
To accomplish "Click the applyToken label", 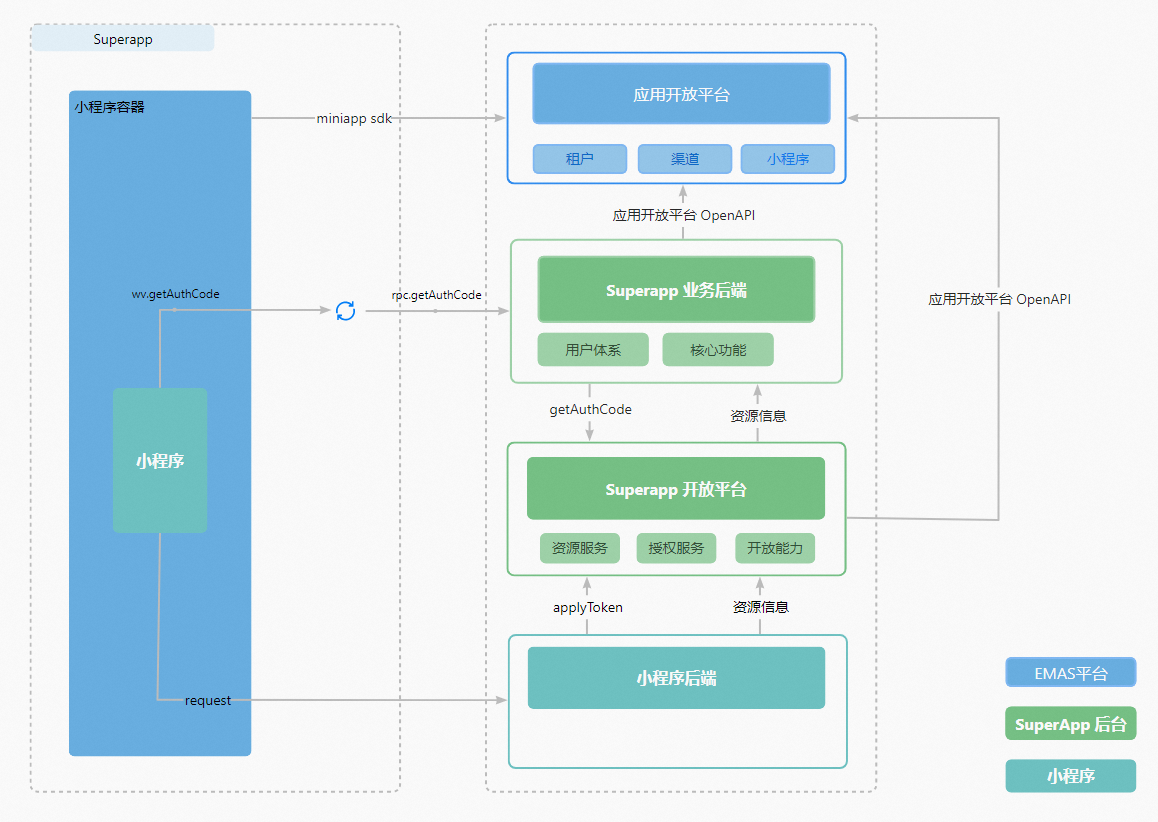I will tap(588, 607).
